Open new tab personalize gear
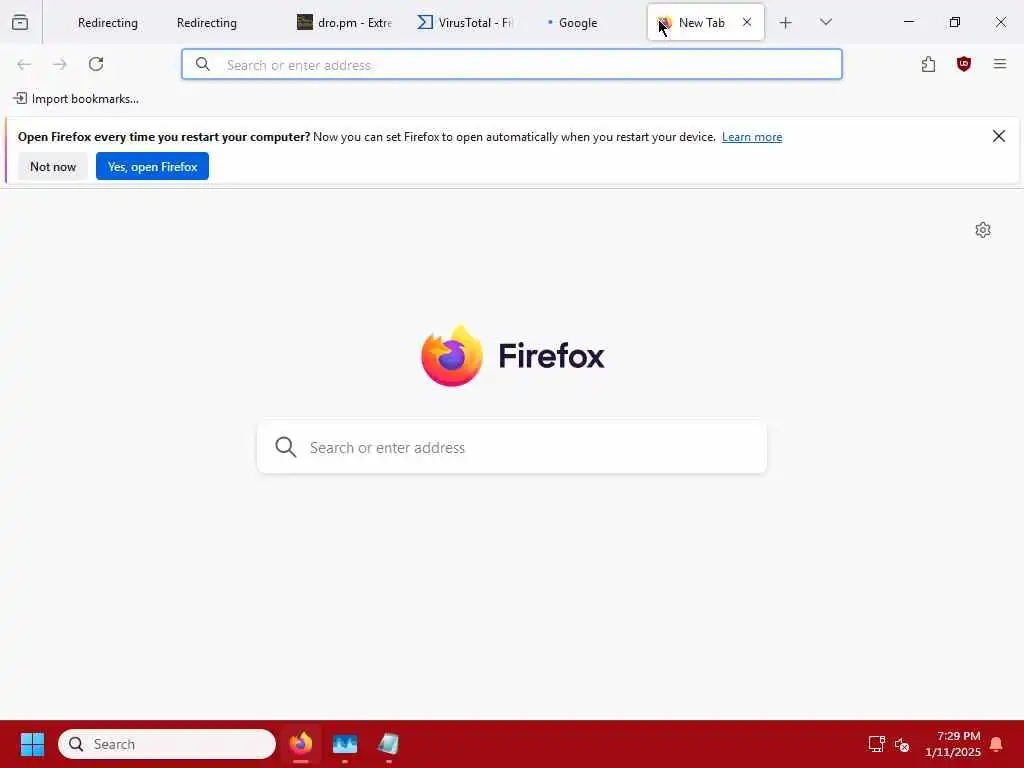Image resolution: width=1024 pixels, height=768 pixels. pyautogui.click(x=983, y=230)
